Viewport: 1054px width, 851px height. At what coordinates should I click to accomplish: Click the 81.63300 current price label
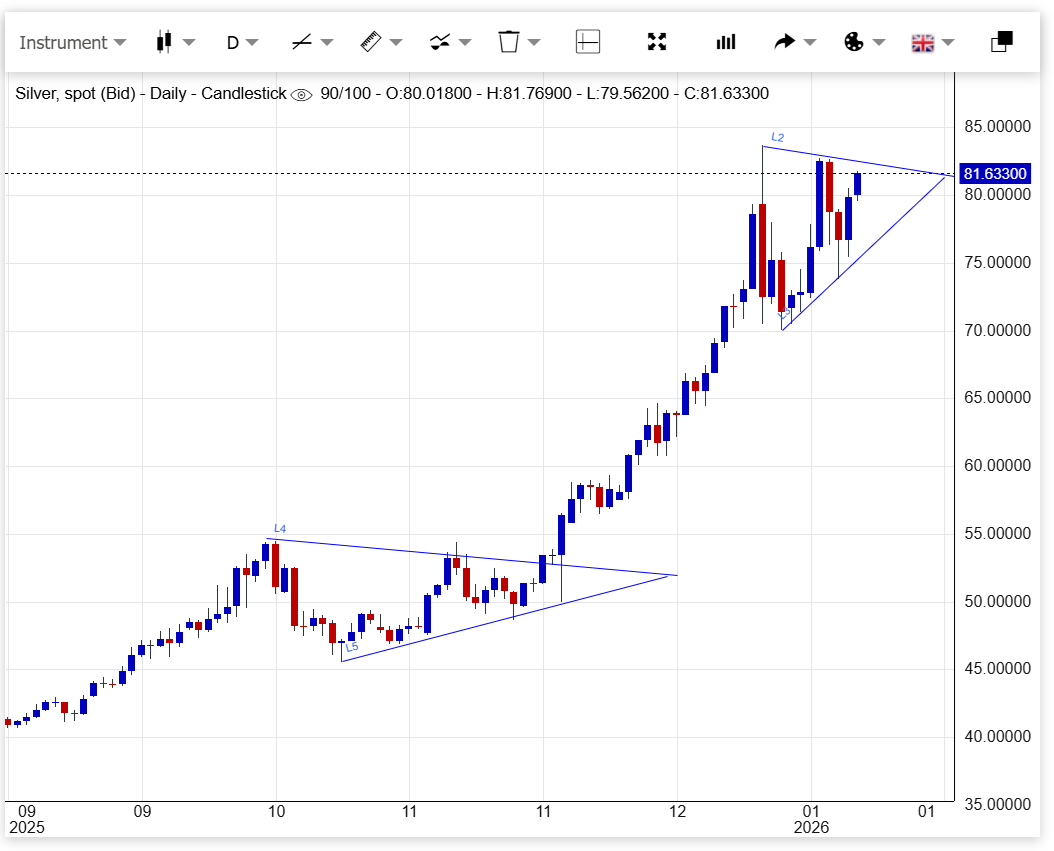click(993, 174)
